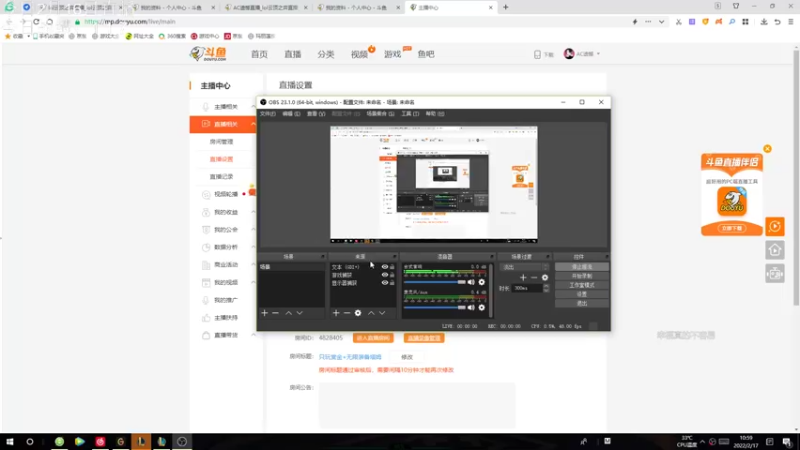Add a new source with the plus icon in the 来源 panel
The image size is (800, 450).
[336, 313]
